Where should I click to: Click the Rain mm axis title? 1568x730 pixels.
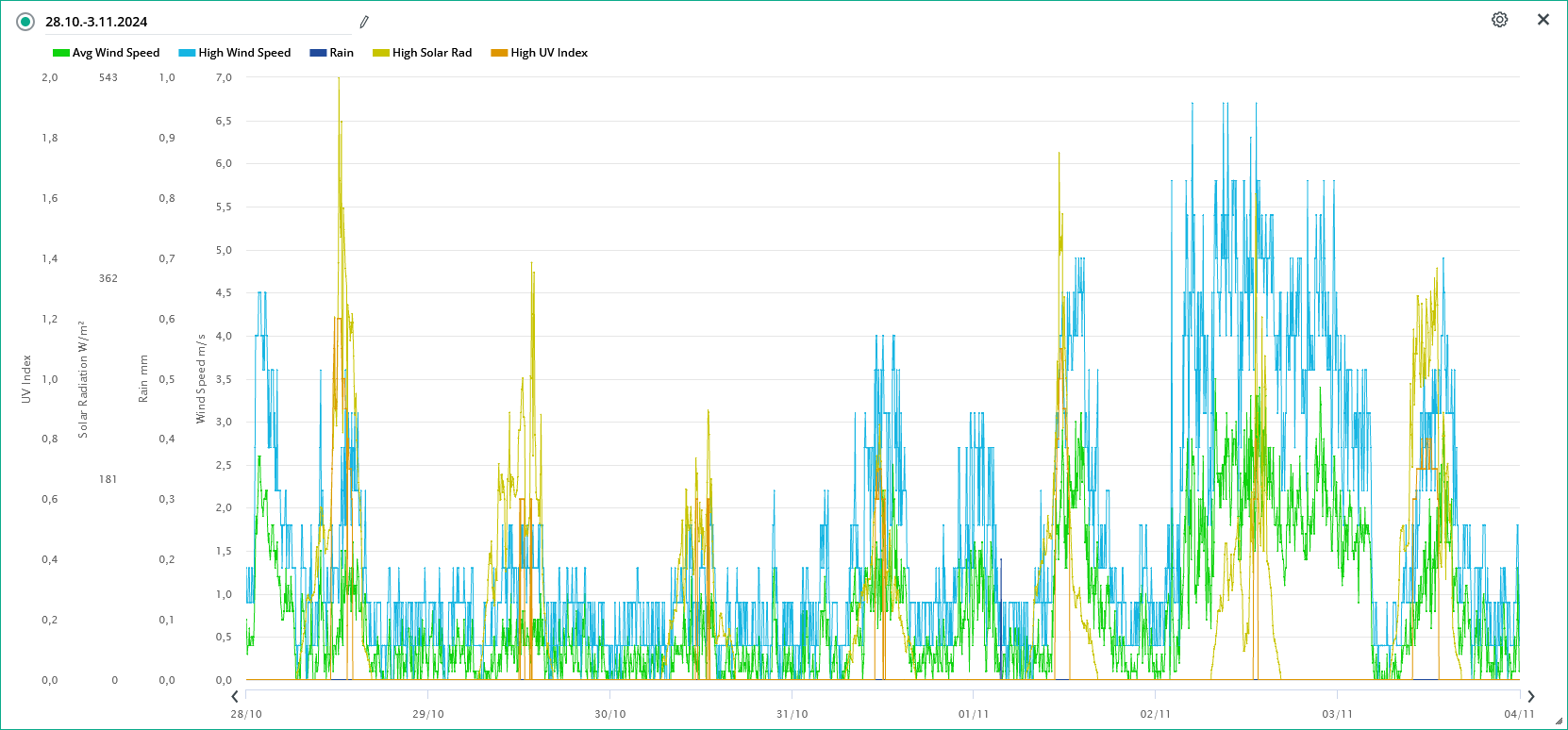coord(143,379)
